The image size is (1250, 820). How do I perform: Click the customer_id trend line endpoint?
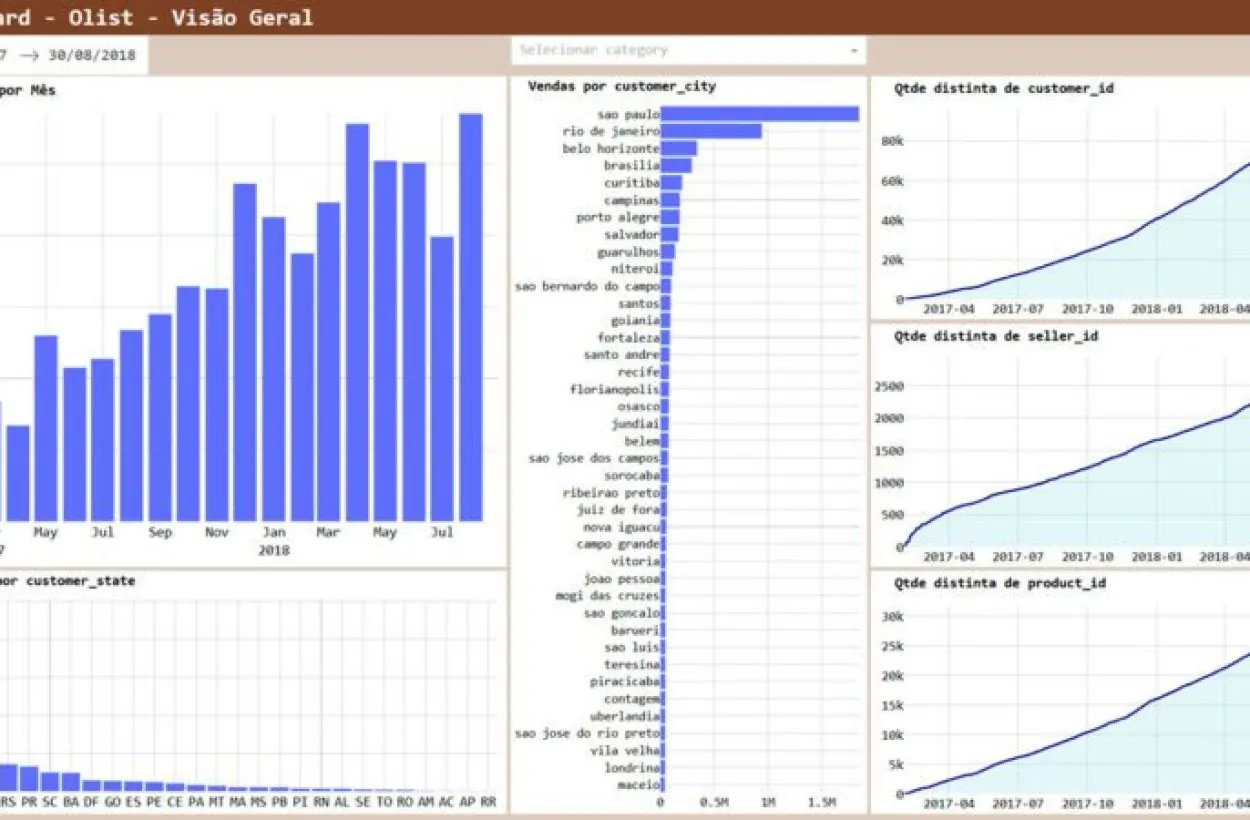[1245, 166]
